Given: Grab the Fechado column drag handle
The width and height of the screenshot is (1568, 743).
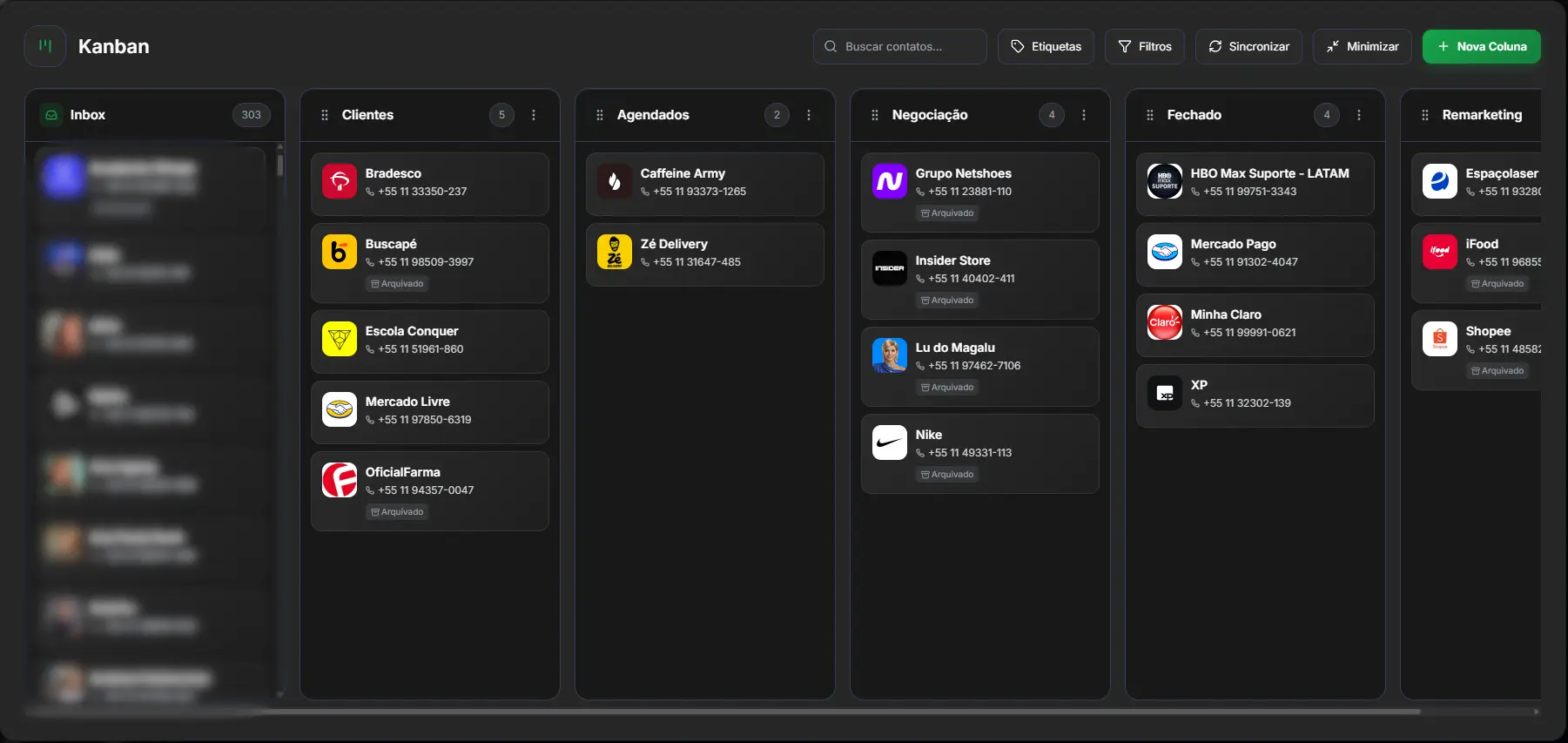Looking at the screenshot, I should (1150, 115).
